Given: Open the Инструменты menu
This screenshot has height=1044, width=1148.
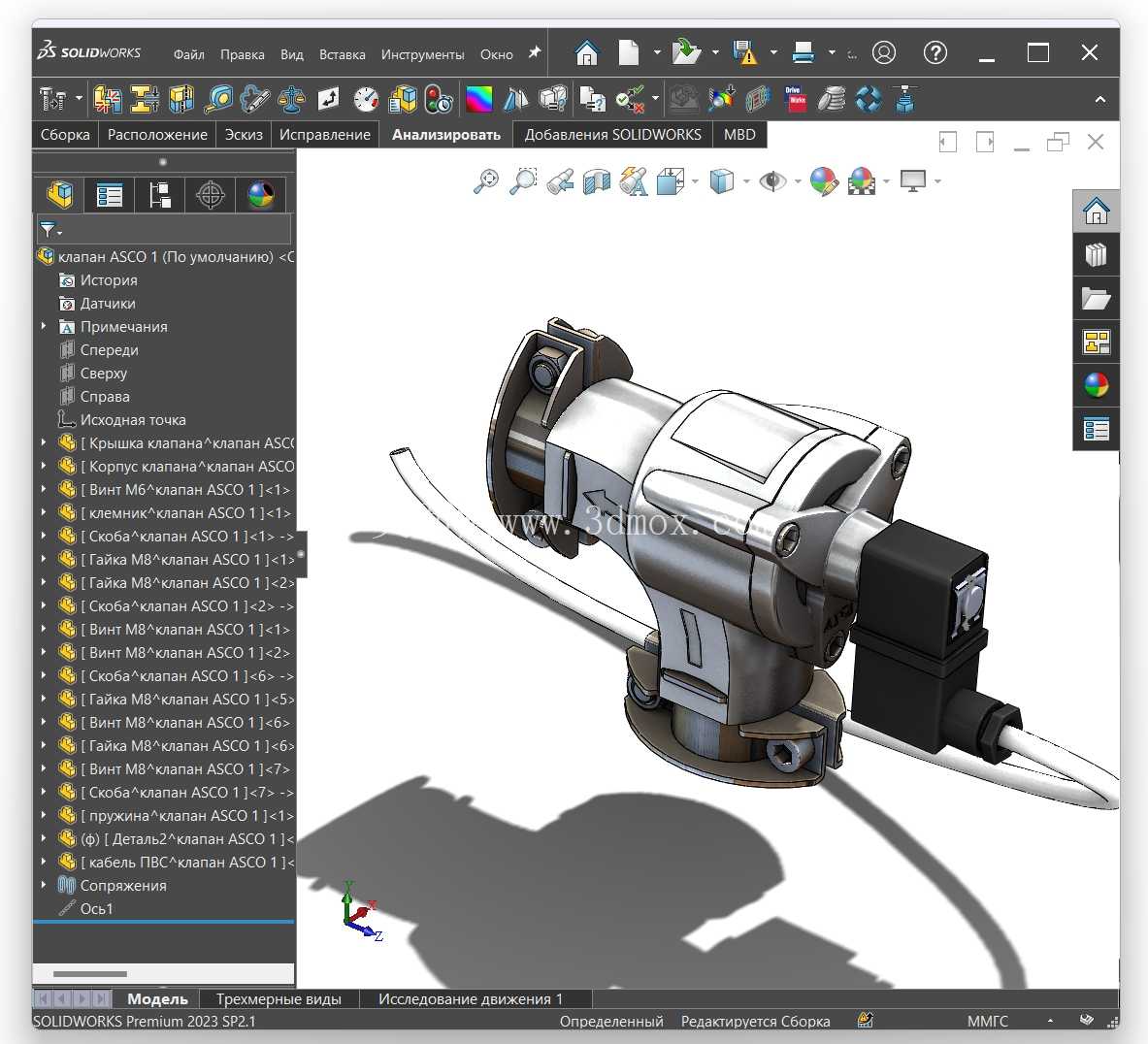Looking at the screenshot, I should (422, 55).
